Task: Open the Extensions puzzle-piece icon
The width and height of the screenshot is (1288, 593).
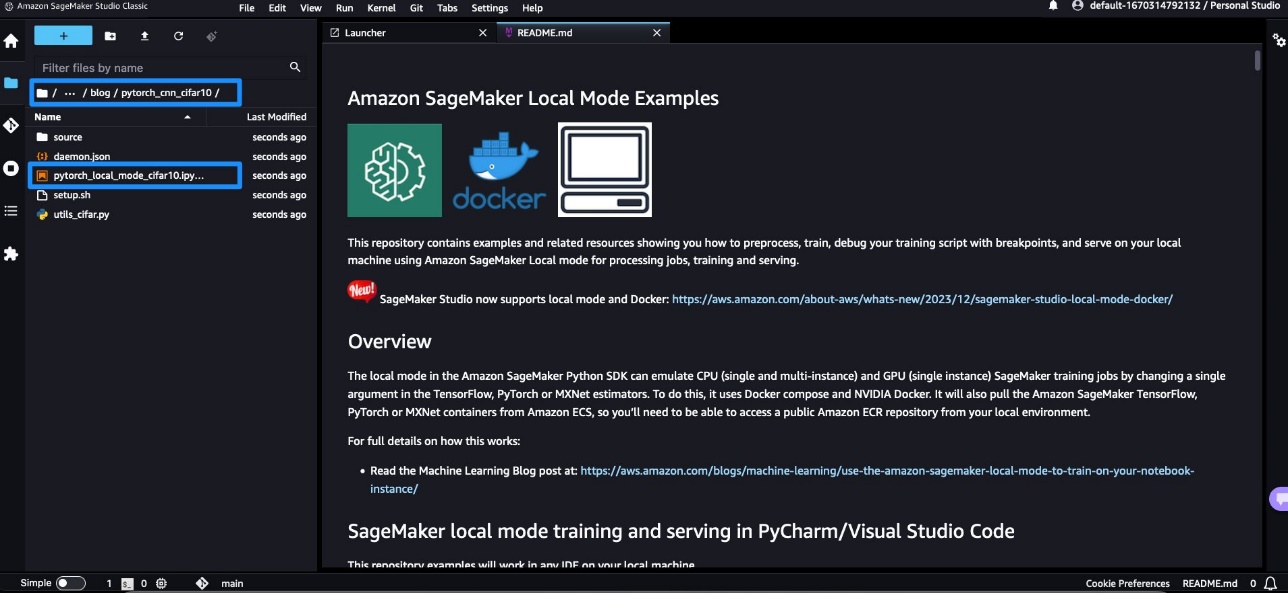Action: (x=11, y=254)
